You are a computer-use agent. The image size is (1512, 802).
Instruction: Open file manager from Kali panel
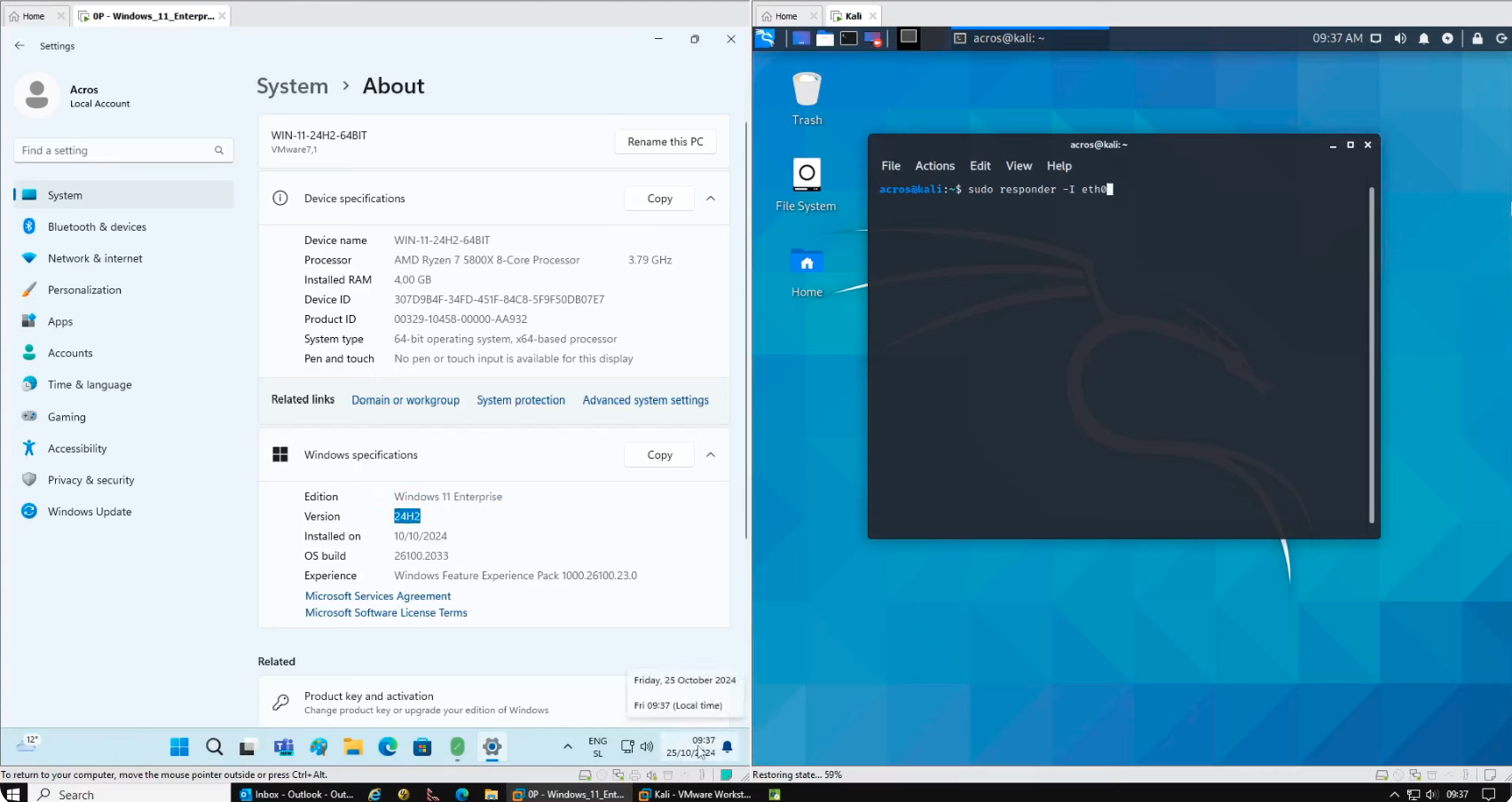click(x=825, y=38)
